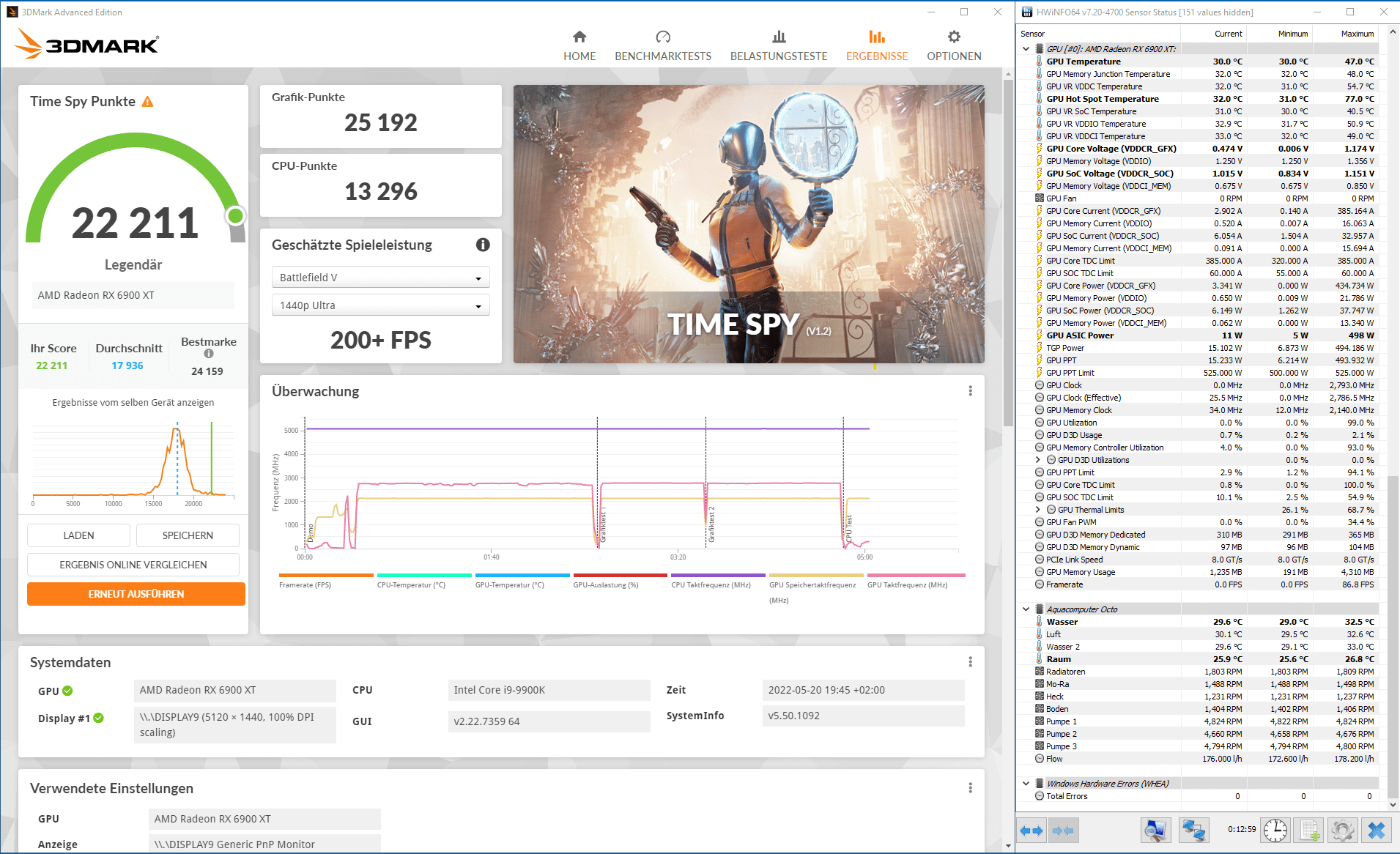The height and width of the screenshot is (854, 1400).
Task: Expand GPU Thermal Limits subgroup
Action: click(1037, 510)
